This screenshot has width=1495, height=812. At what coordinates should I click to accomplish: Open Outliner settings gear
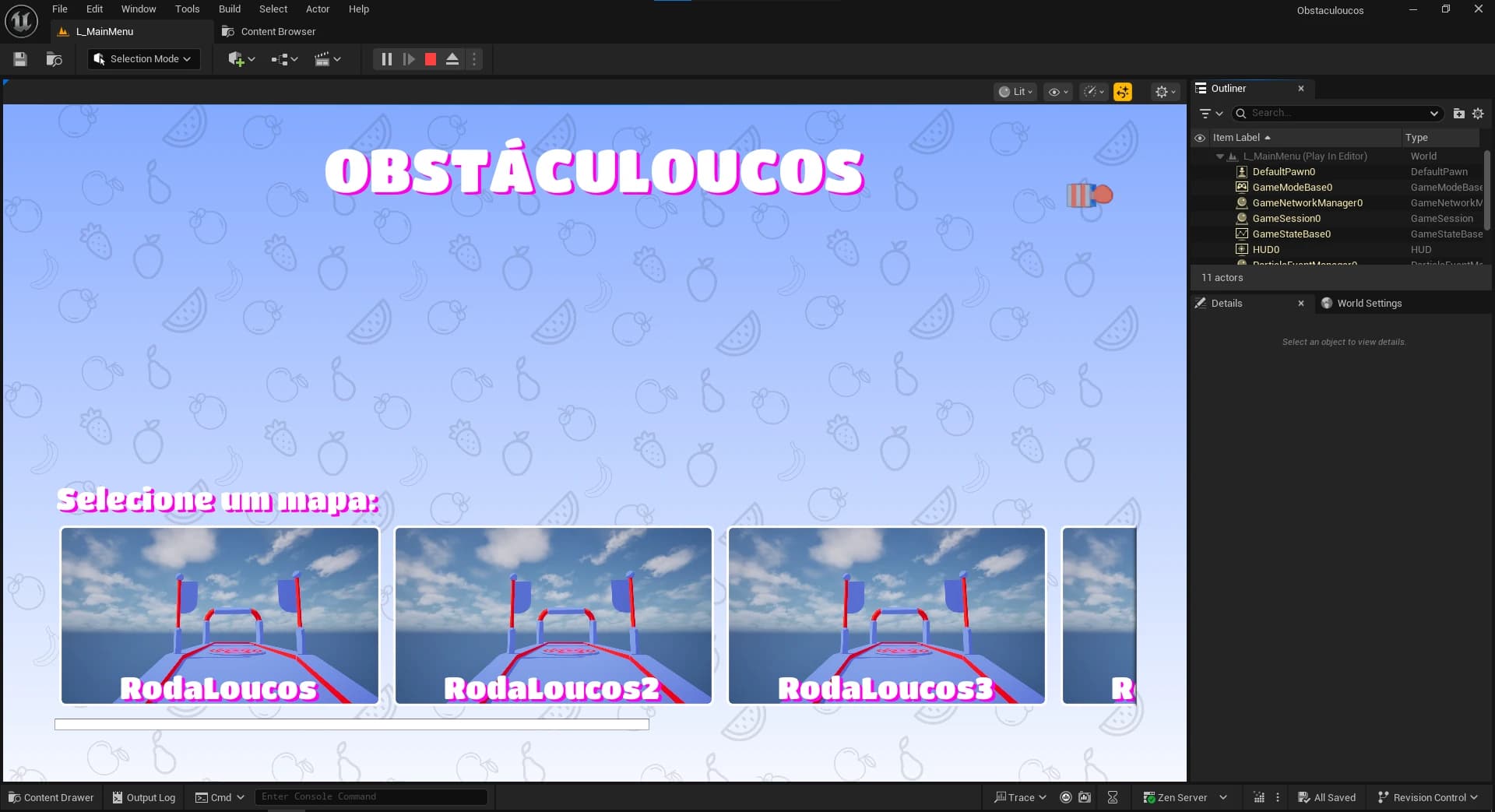(x=1478, y=114)
